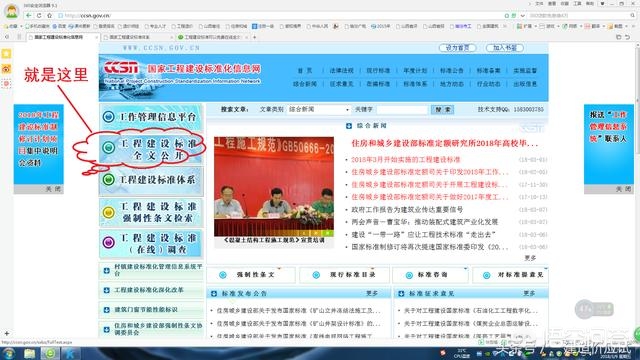The width and height of the screenshot is (640, 360).
Task: Open the 标准咨询 shortcut button
Action: (430, 275)
